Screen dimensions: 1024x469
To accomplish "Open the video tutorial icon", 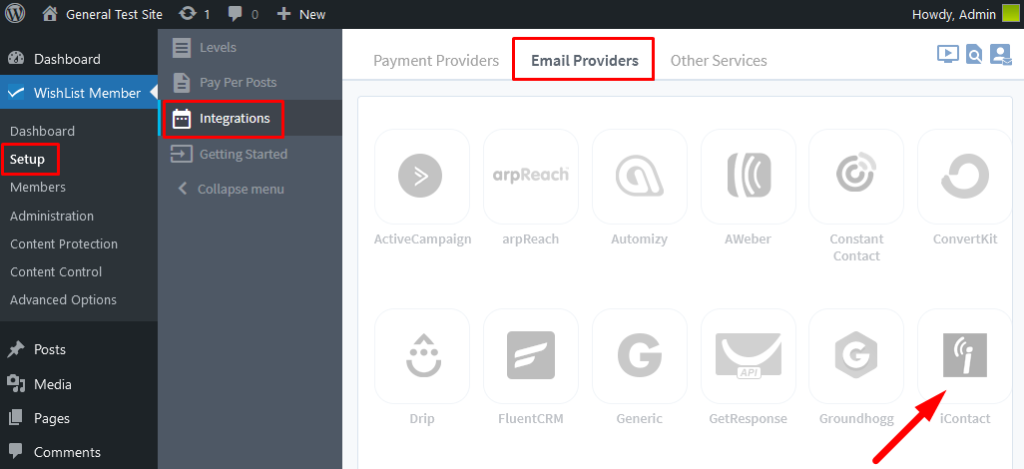I will point(947,55).
